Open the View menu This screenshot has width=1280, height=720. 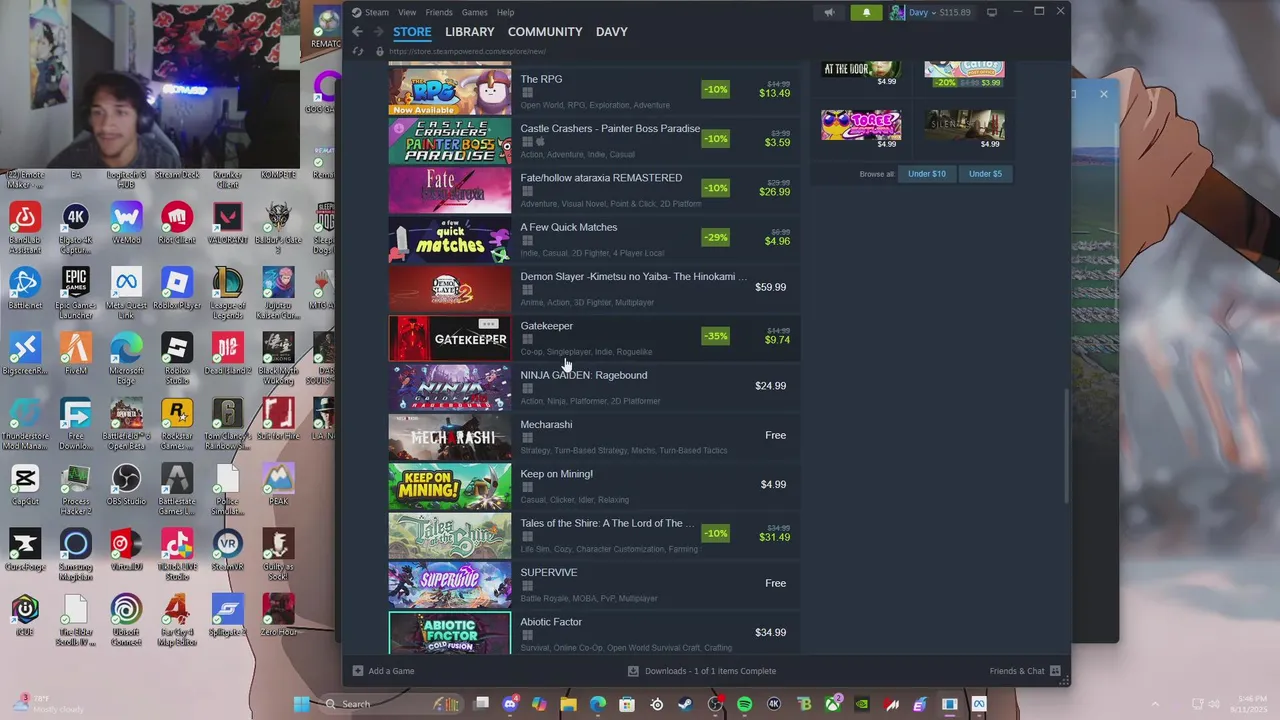tap(407, 12)
